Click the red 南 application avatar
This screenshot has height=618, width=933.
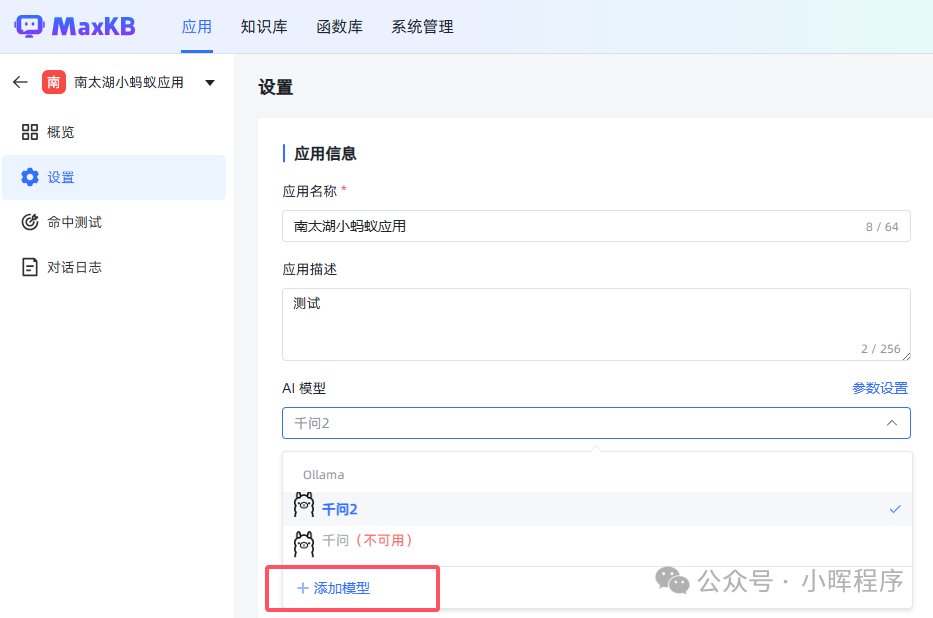(54, 82)
